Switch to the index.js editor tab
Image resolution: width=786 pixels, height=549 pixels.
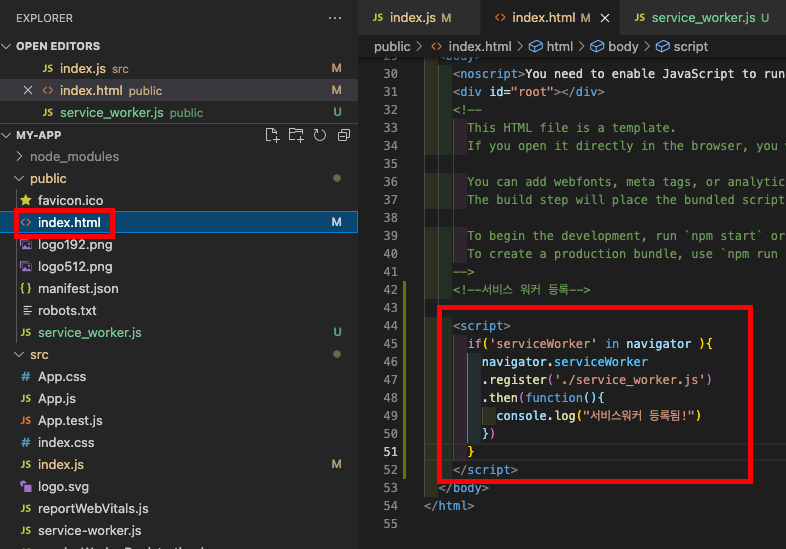[419, 18]
